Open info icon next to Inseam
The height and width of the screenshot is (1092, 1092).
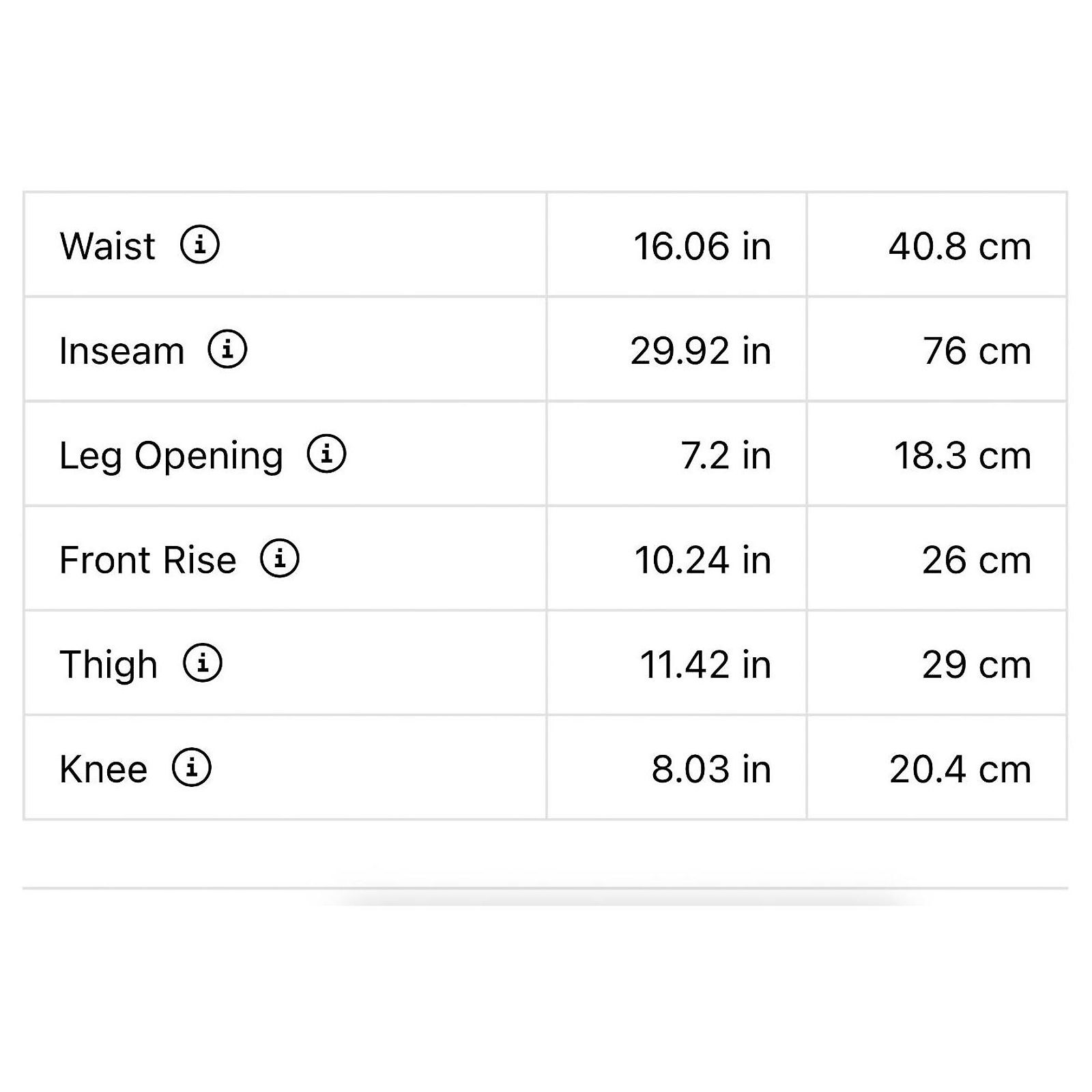227,349
